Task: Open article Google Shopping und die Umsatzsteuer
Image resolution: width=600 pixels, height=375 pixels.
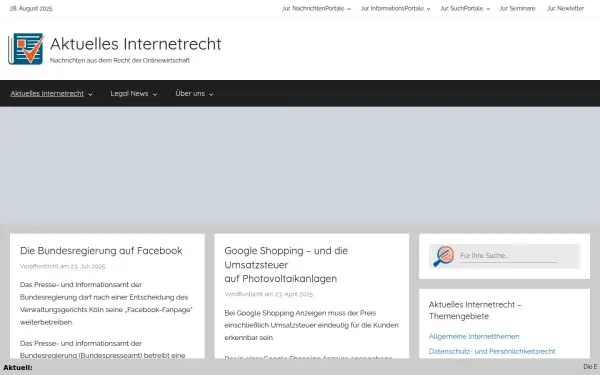Action: pos(286,264)
